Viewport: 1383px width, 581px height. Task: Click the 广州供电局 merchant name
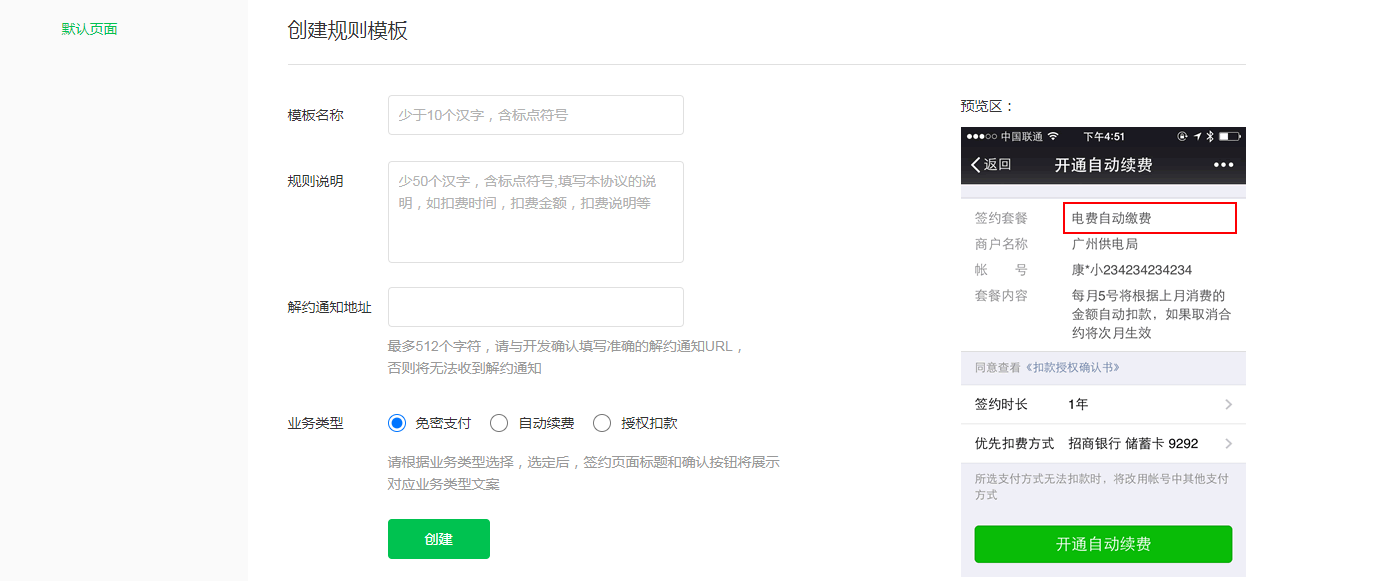click(x=1105, y=244)
